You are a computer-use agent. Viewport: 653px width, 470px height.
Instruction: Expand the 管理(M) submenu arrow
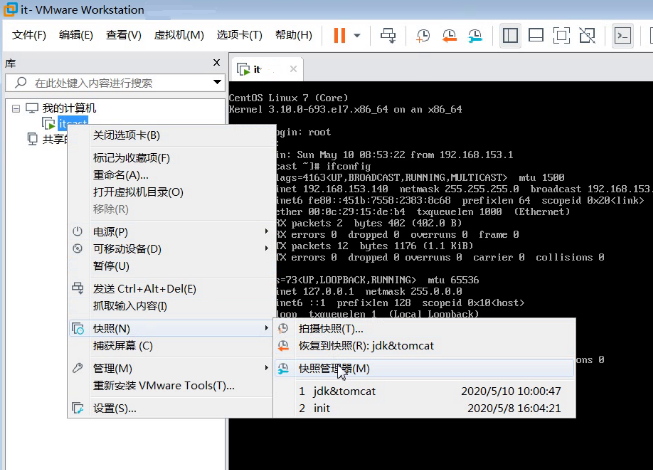point(267,368)
